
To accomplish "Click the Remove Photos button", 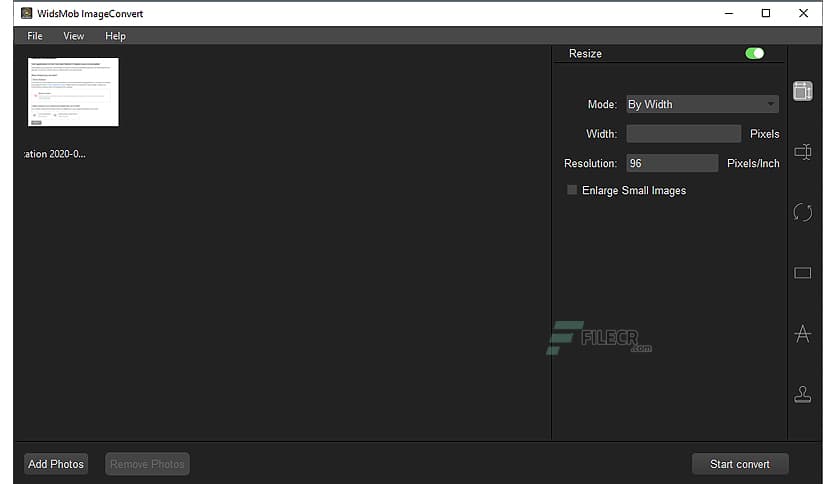I will click(x=147, y=464).
